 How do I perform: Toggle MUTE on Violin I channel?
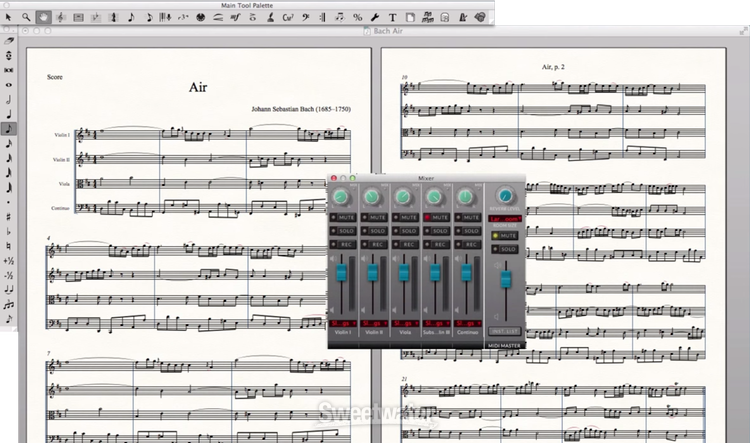[x=342, y=217]
